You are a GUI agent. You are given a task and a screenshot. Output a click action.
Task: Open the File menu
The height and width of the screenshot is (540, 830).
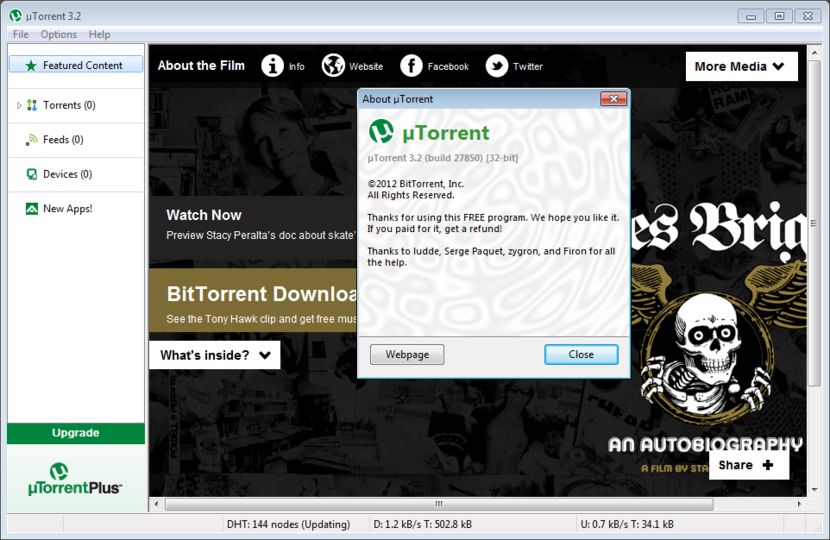pos(21,34)
